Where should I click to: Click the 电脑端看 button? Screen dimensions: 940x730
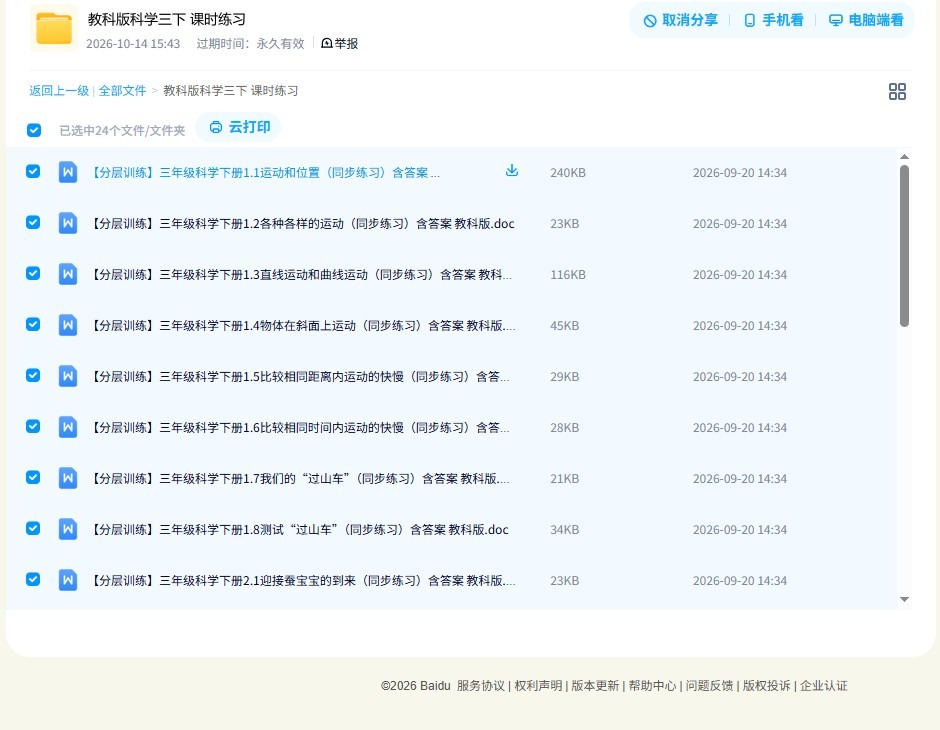click(866, 20)
